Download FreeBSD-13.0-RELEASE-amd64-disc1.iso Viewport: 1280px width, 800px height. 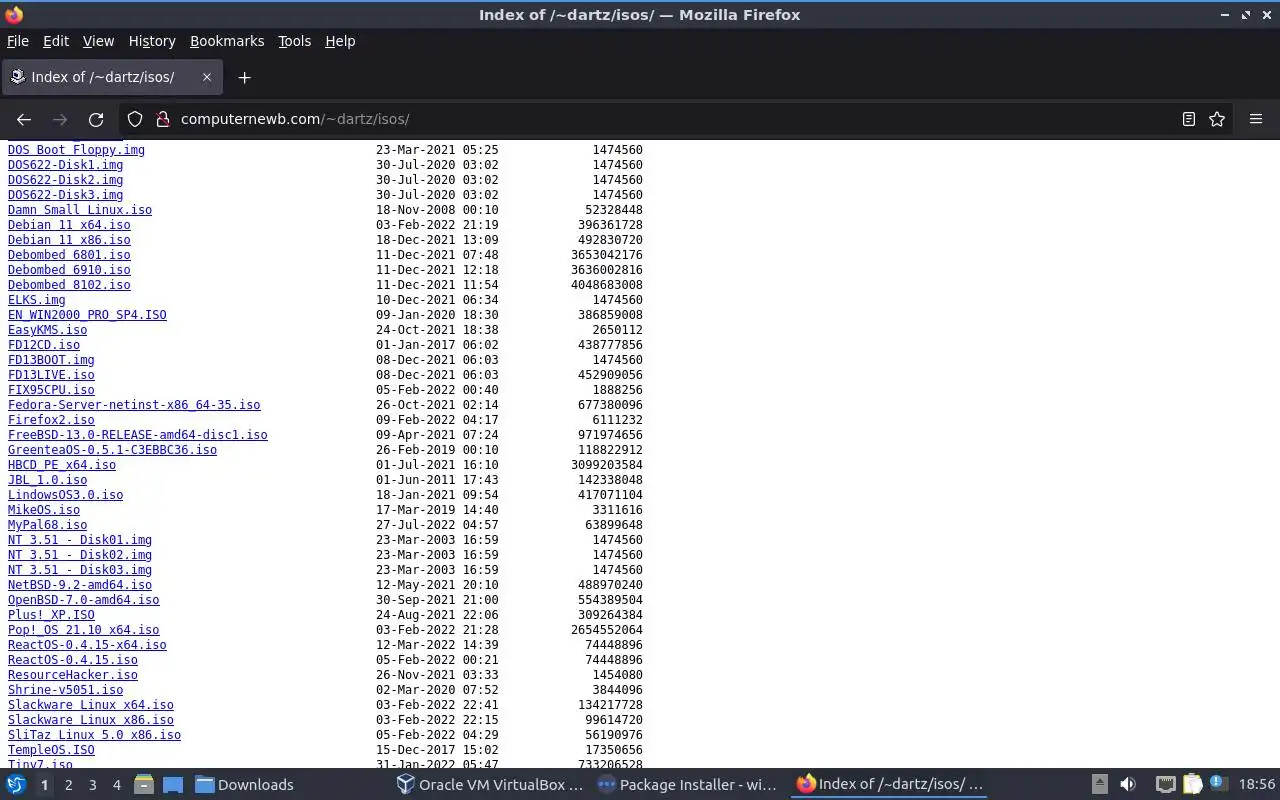point(138,435)
